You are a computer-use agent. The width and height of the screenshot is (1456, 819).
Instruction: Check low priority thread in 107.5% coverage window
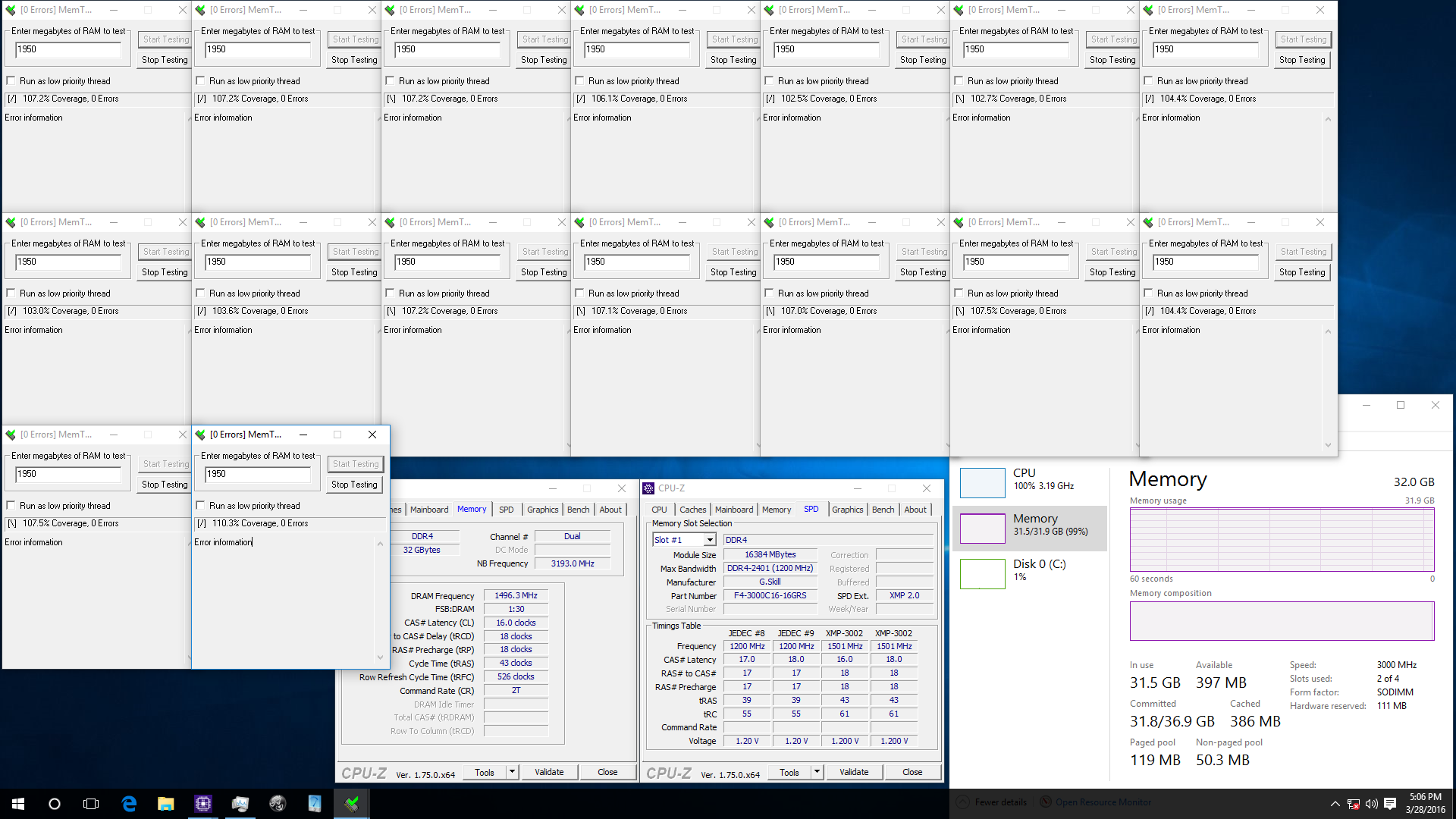click(11, 506)
